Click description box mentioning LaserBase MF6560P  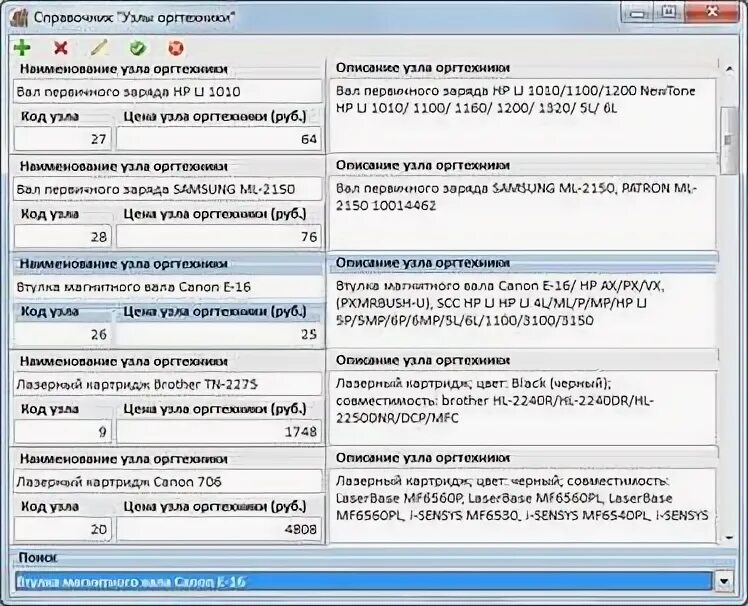(523, 505)
